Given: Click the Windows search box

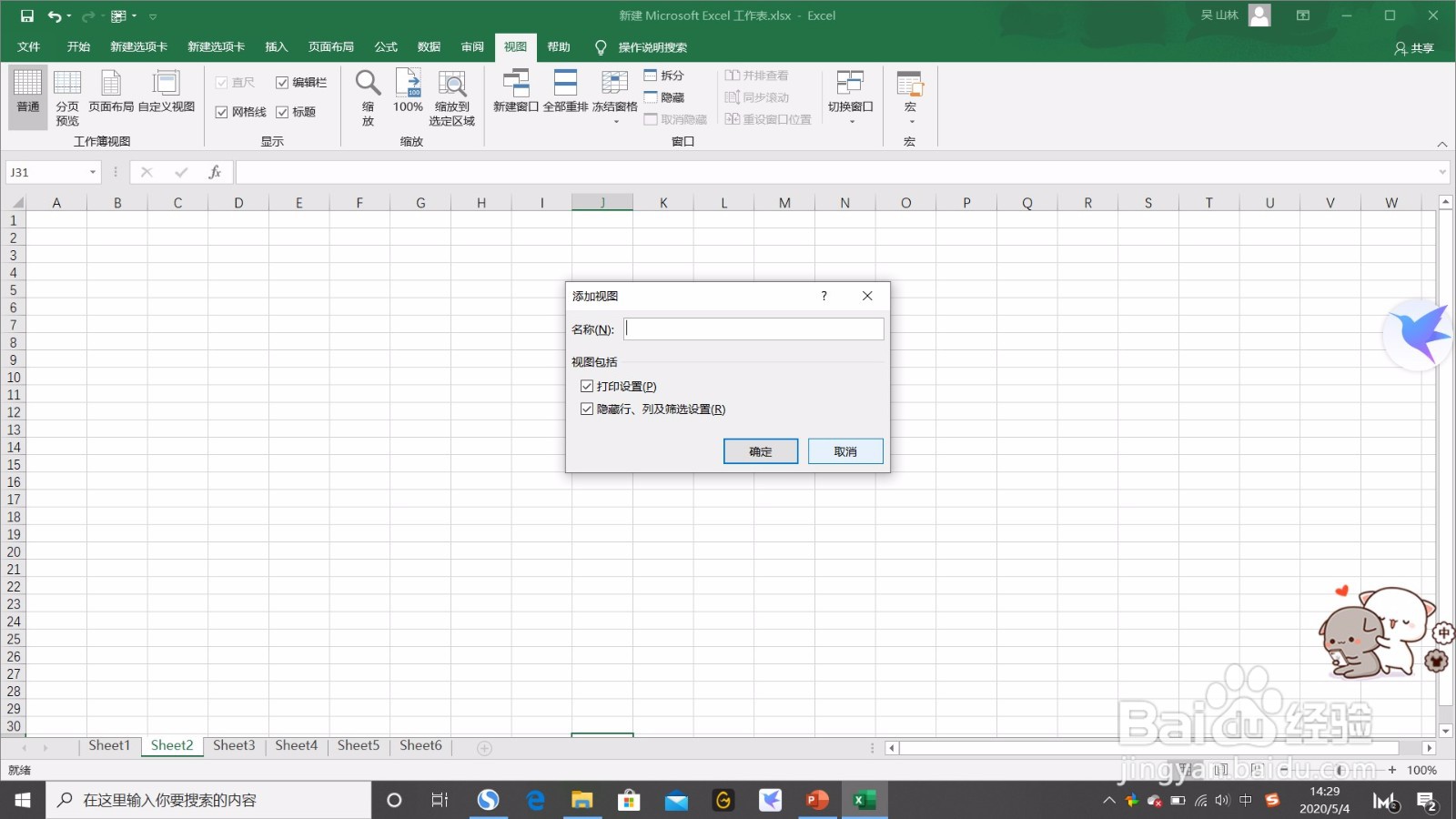Looking at the screenshot, I should click(208, 800).
